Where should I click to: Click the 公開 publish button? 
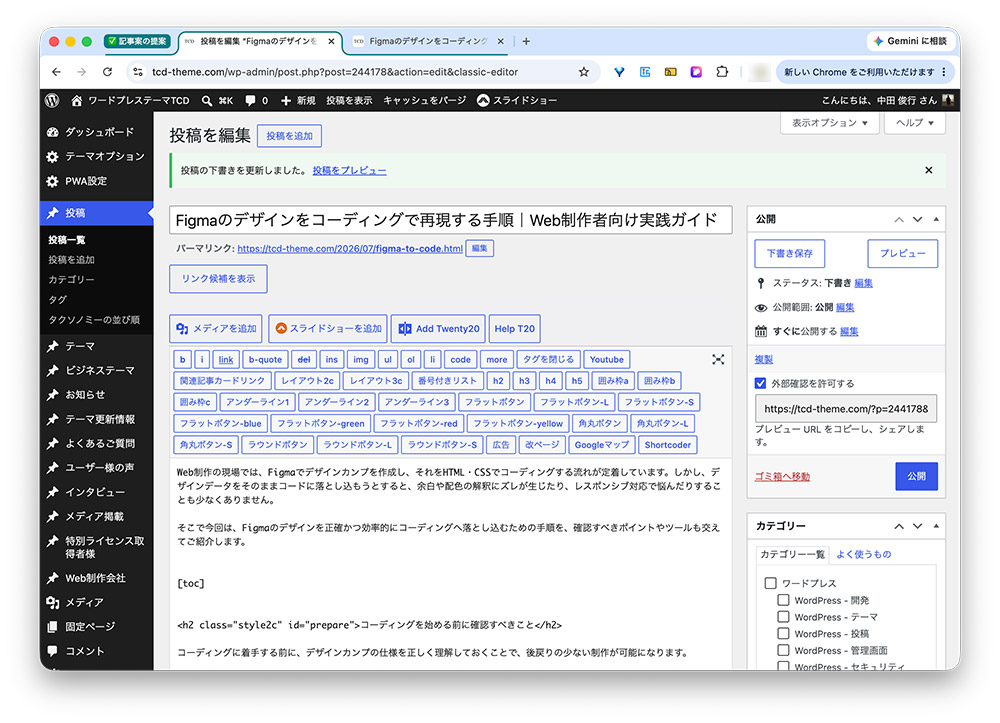pyautogui.click(x=916, y=476)
